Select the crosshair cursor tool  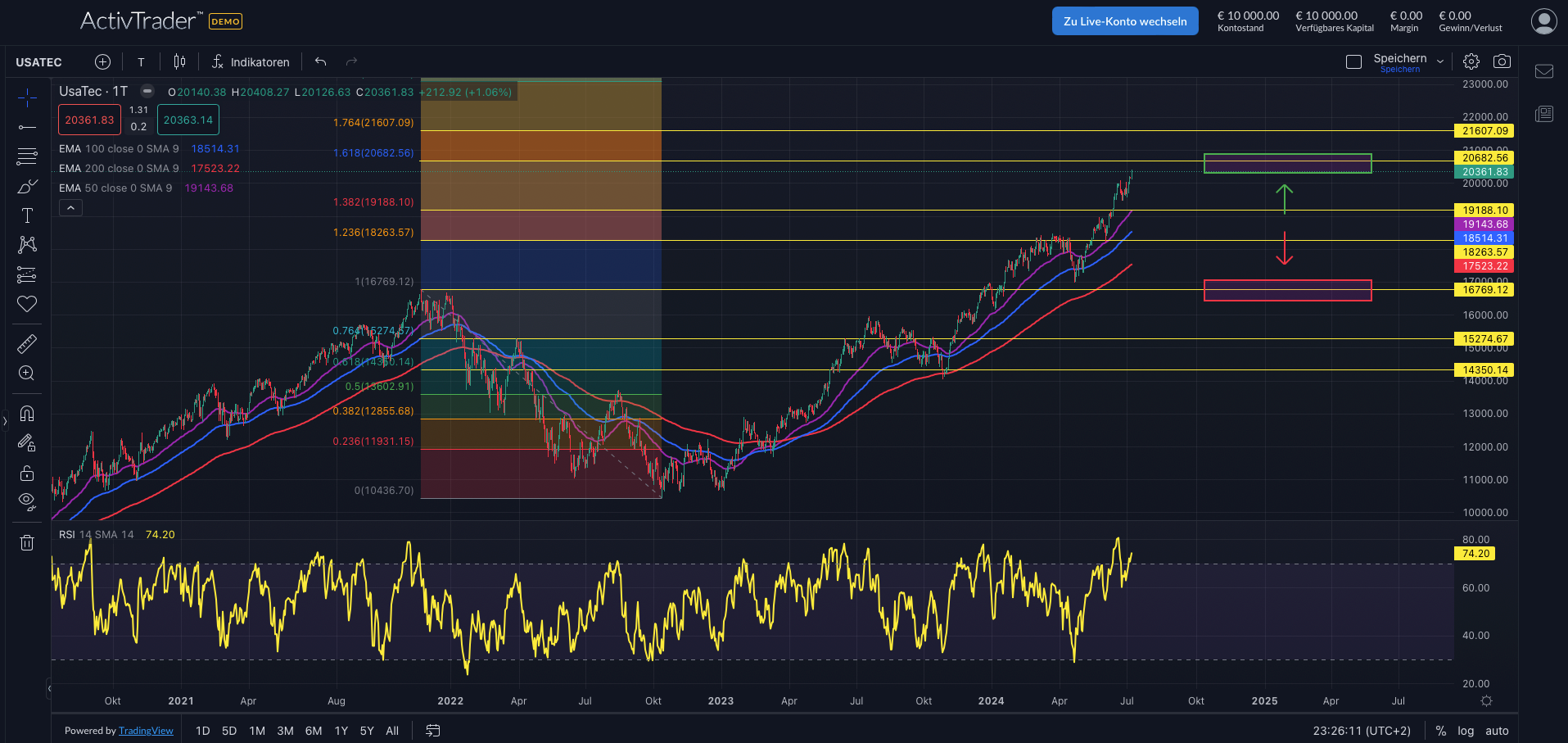click(x=27, y=97)
